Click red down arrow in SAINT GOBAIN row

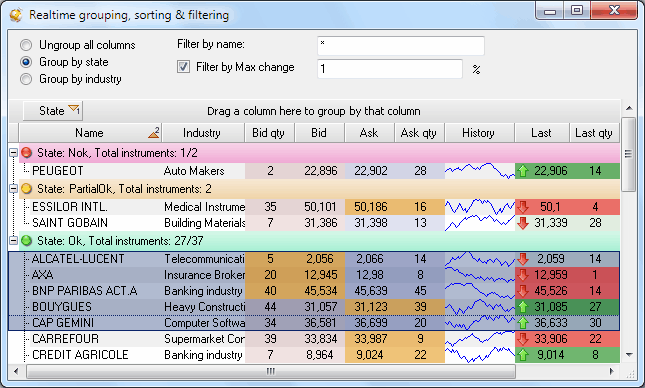(523, 223)
